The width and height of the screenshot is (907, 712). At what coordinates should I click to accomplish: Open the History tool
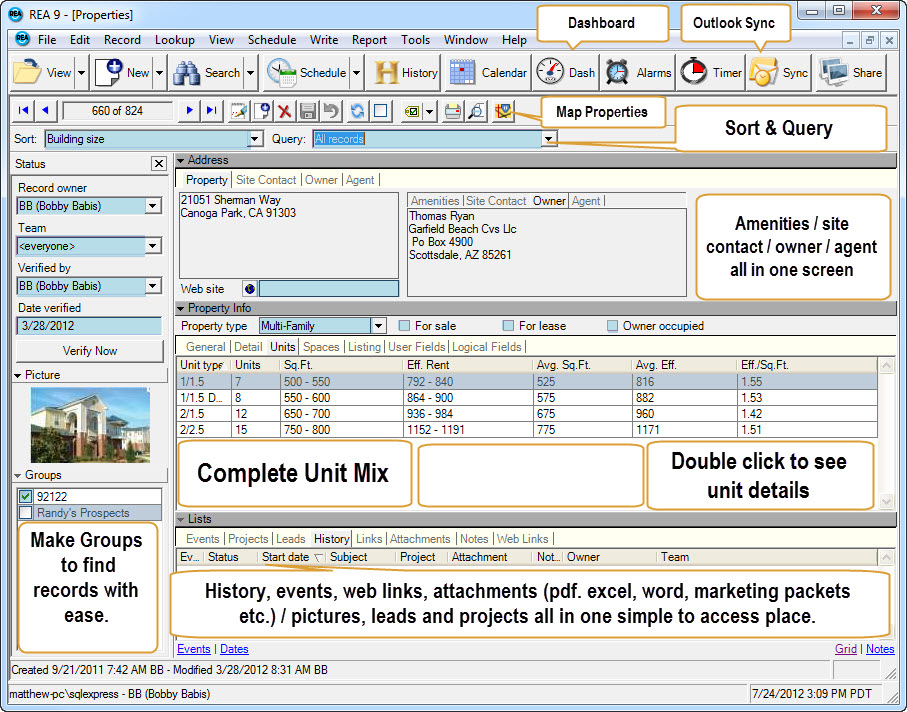click(405, 73)
